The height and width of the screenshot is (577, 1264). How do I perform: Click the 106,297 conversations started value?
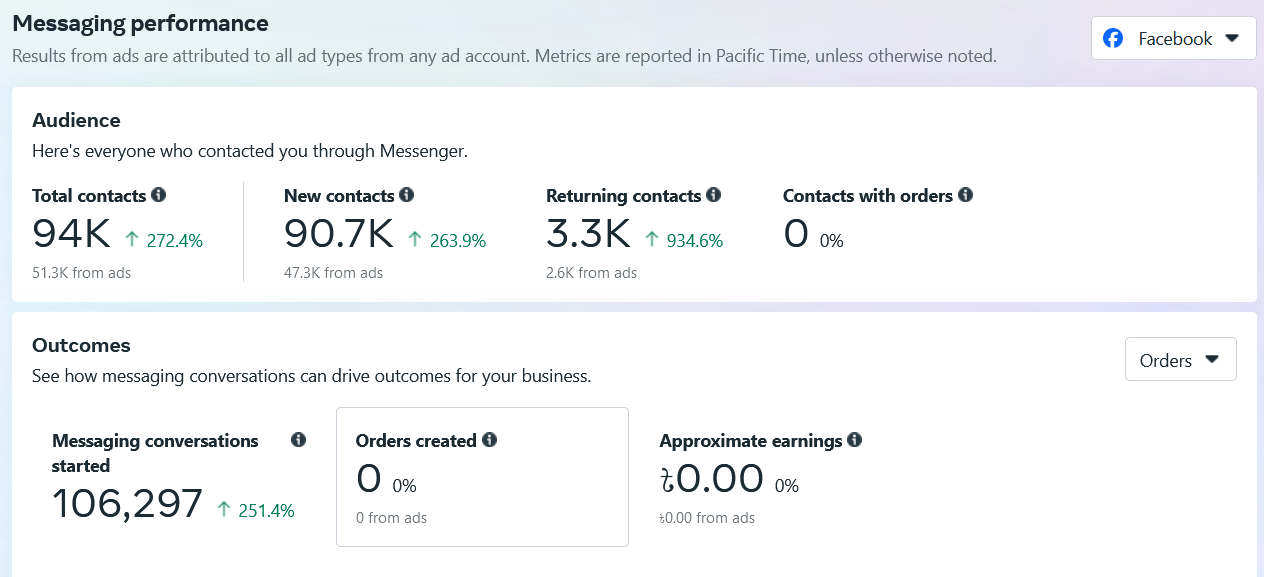click(x=127, y=505)
